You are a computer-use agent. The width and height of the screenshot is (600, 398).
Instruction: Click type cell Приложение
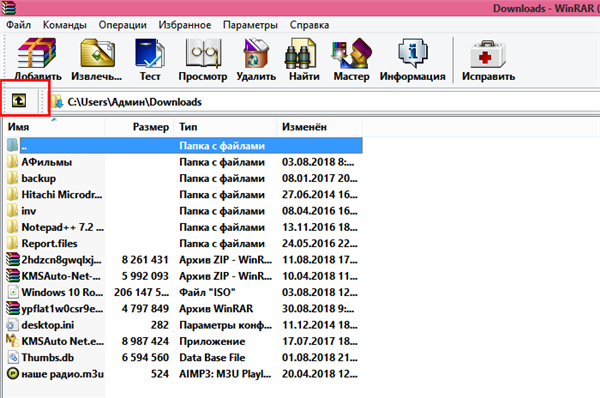tap(212, 341)
